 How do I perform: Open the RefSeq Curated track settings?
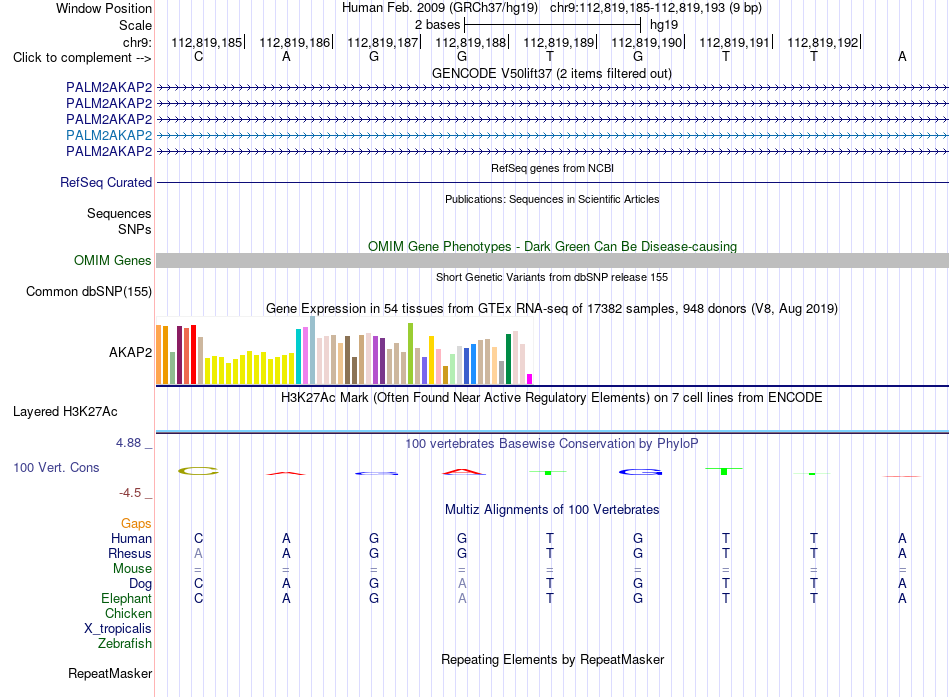tap(106, 182)
